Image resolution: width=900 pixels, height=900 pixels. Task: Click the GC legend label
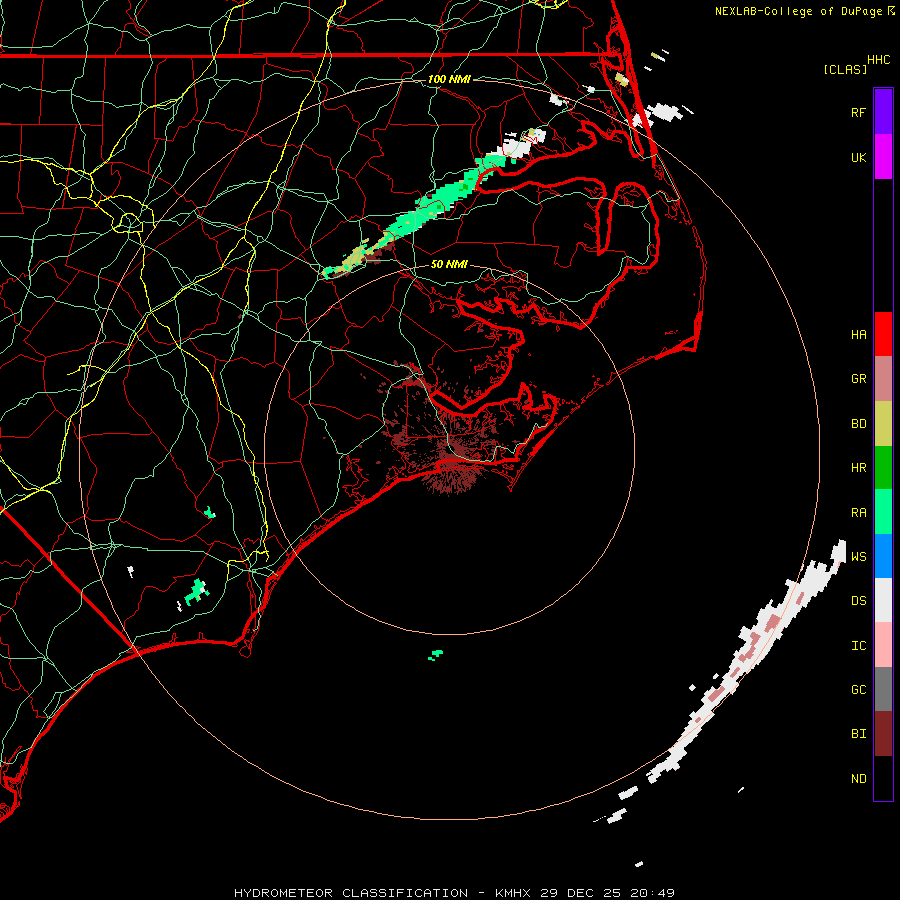point(858,689)
